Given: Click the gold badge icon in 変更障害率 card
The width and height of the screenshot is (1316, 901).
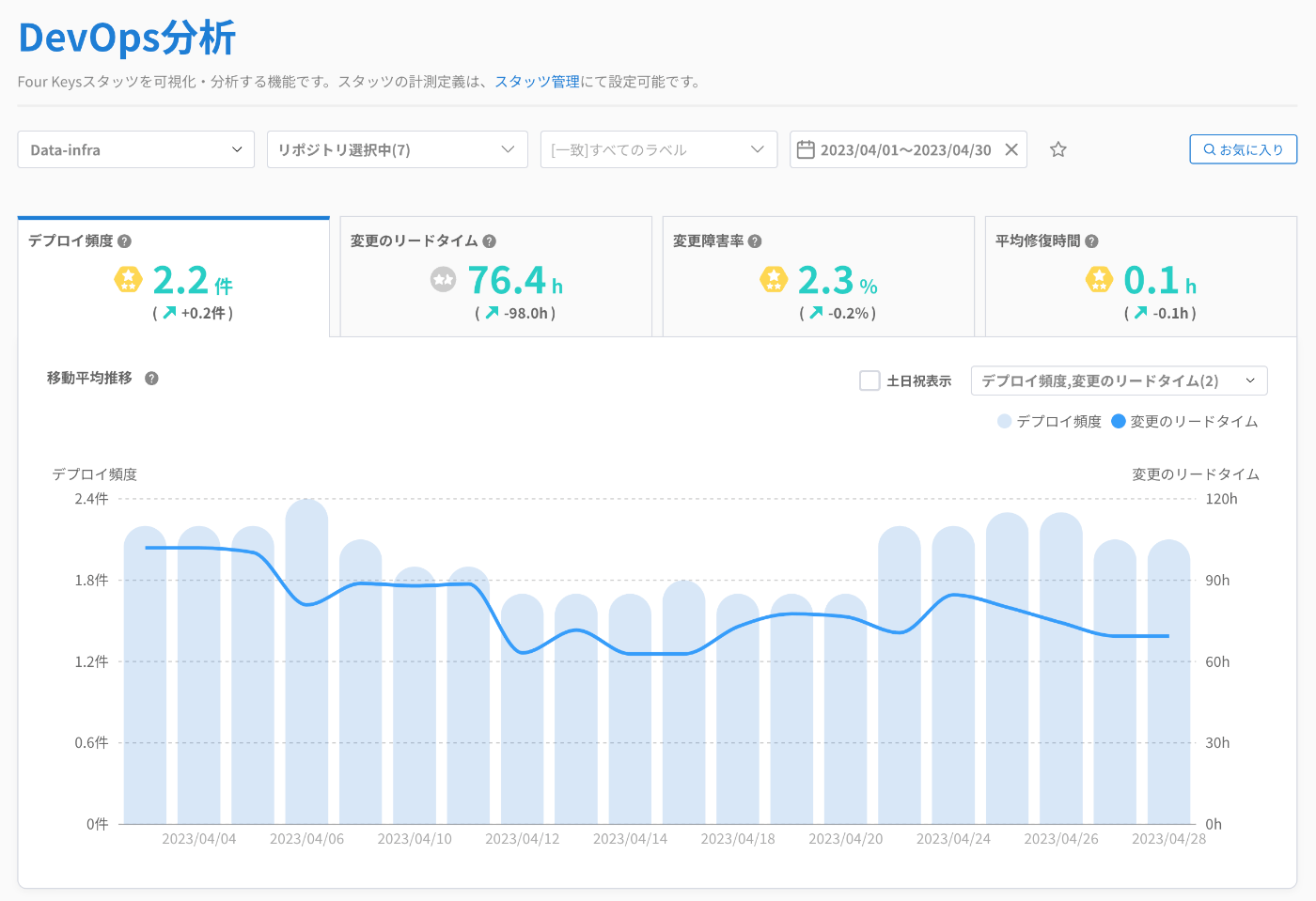Looking at the screenshot, I should tap(773, 279).
